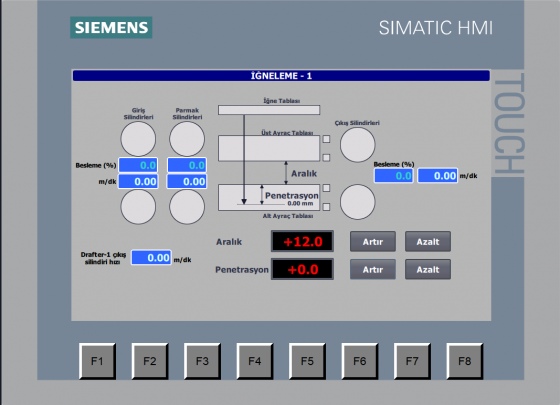Click the lower Çıkış Silindirleri roller
The width and height of the screenshot is (560, 405).
[358, 202]
